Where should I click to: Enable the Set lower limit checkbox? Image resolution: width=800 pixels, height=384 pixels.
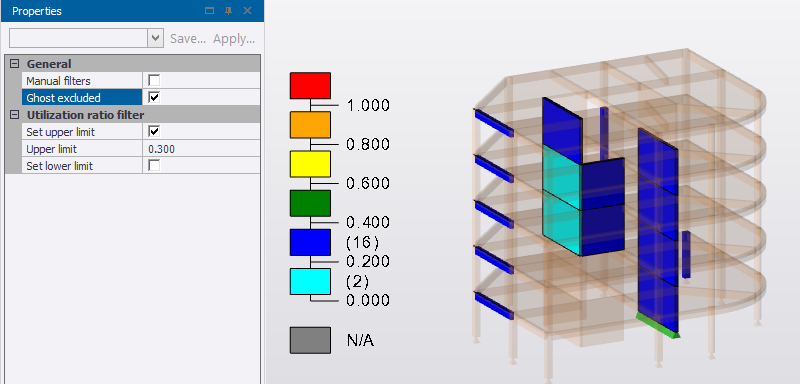tap(154, 166)
